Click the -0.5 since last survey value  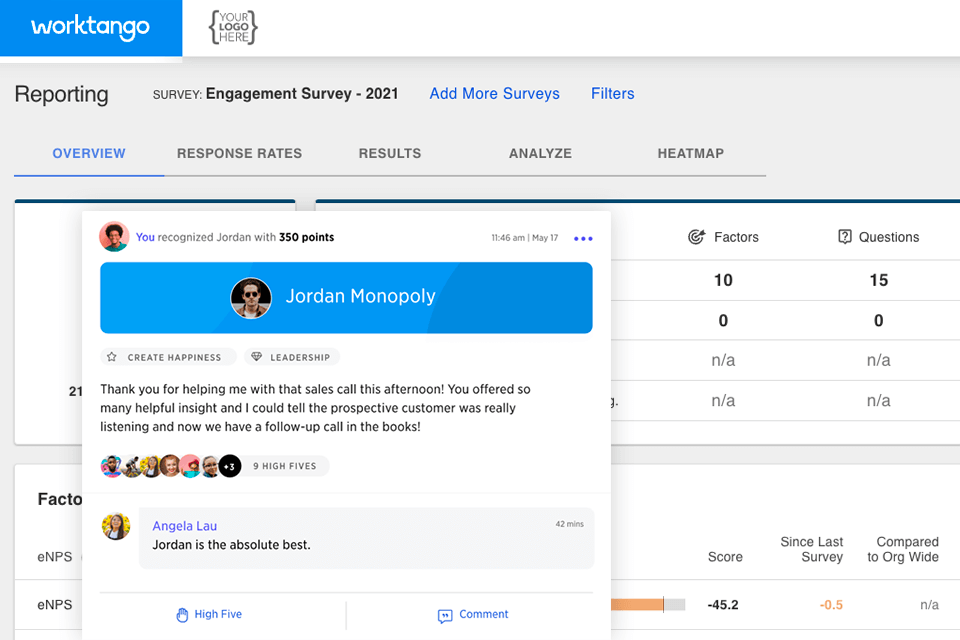831,605
